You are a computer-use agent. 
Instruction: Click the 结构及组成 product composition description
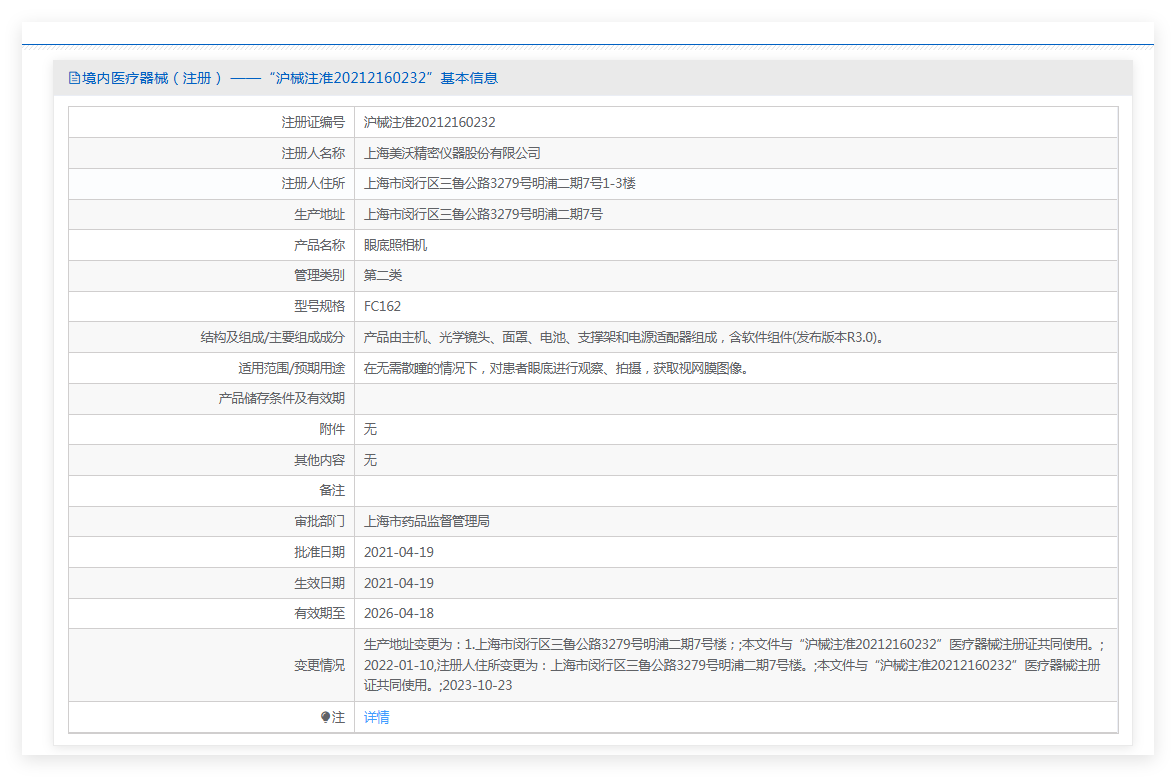pos(623,337)
